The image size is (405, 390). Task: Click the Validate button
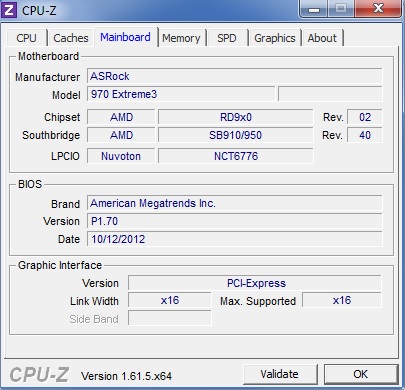[280, 374]
